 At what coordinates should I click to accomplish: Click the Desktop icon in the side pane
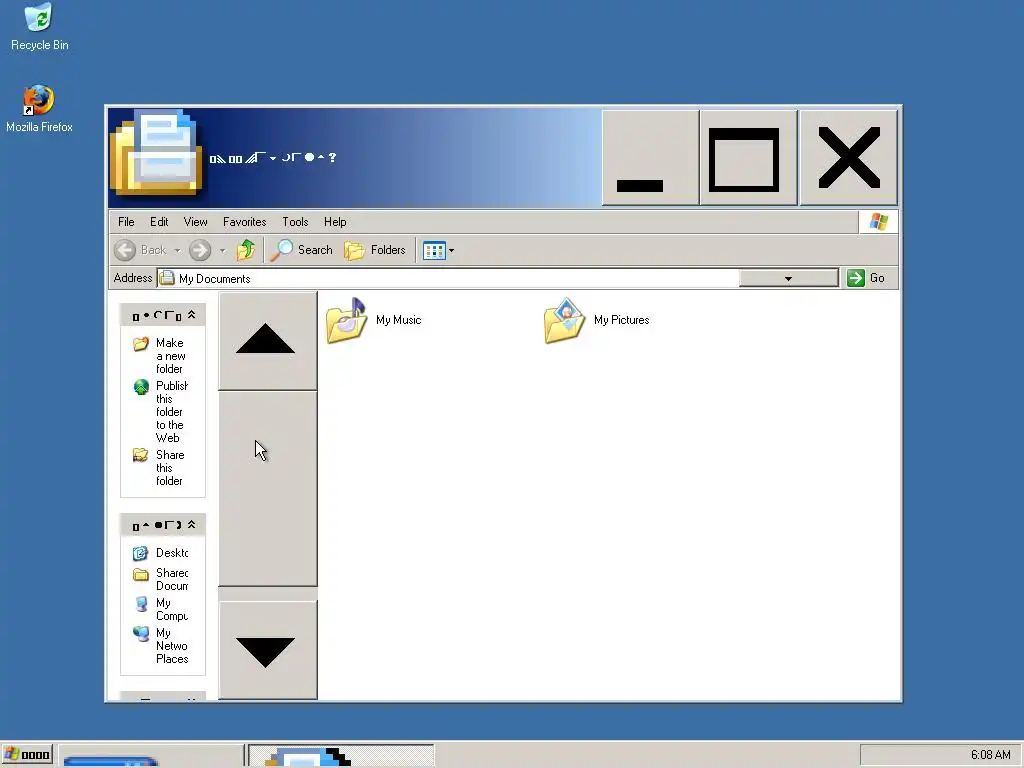pyautogui.click(x=140, y=554)
